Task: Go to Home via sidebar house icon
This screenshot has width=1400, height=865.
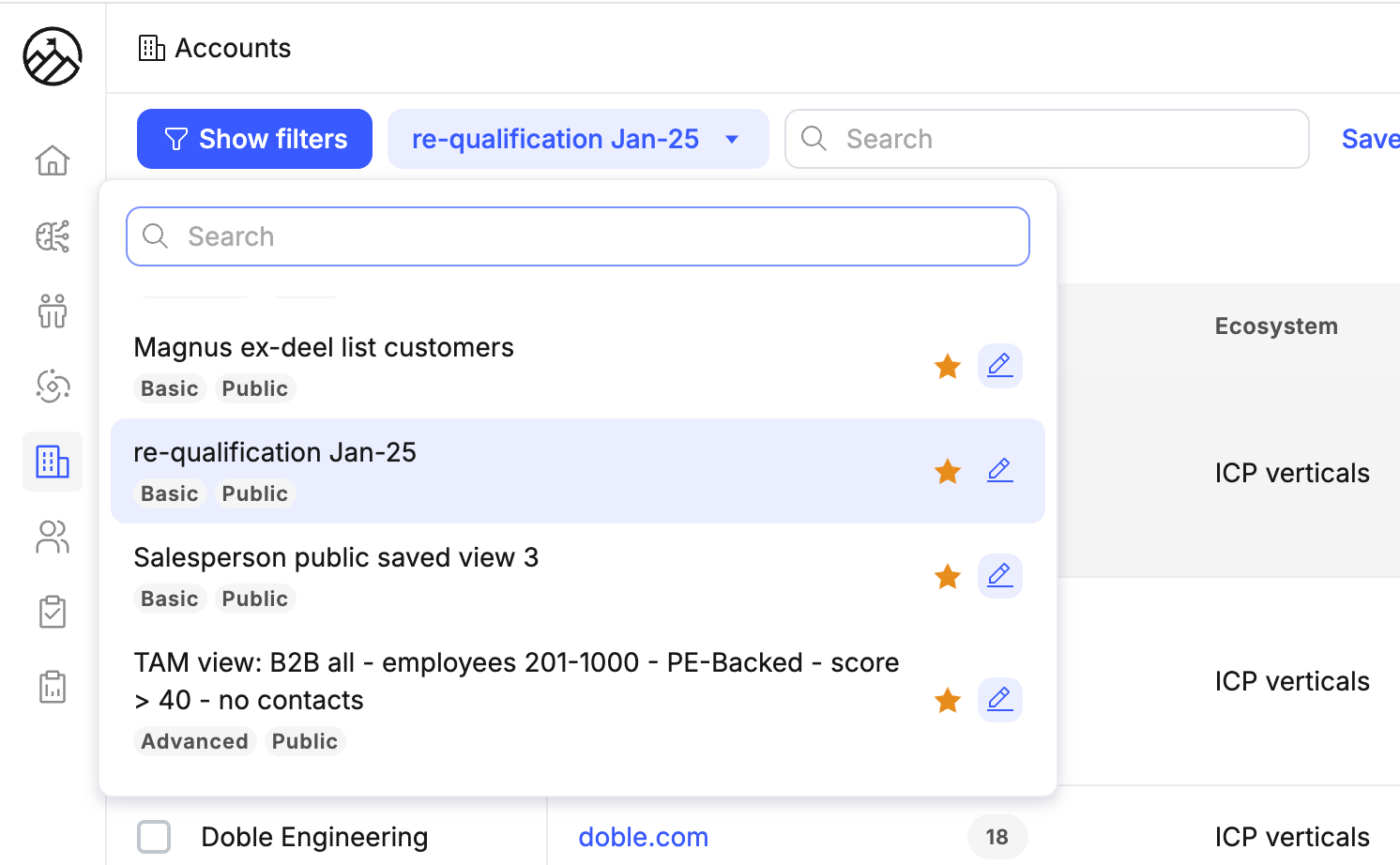Action: coord(53,160)
